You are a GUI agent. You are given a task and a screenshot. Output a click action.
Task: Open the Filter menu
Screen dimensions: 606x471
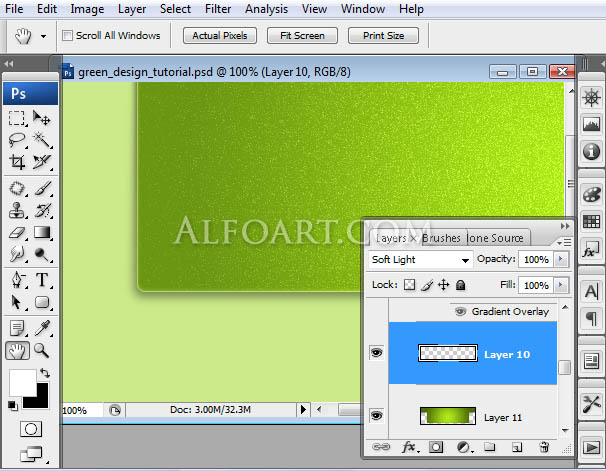pyautogui.click(x=218, y=9)
